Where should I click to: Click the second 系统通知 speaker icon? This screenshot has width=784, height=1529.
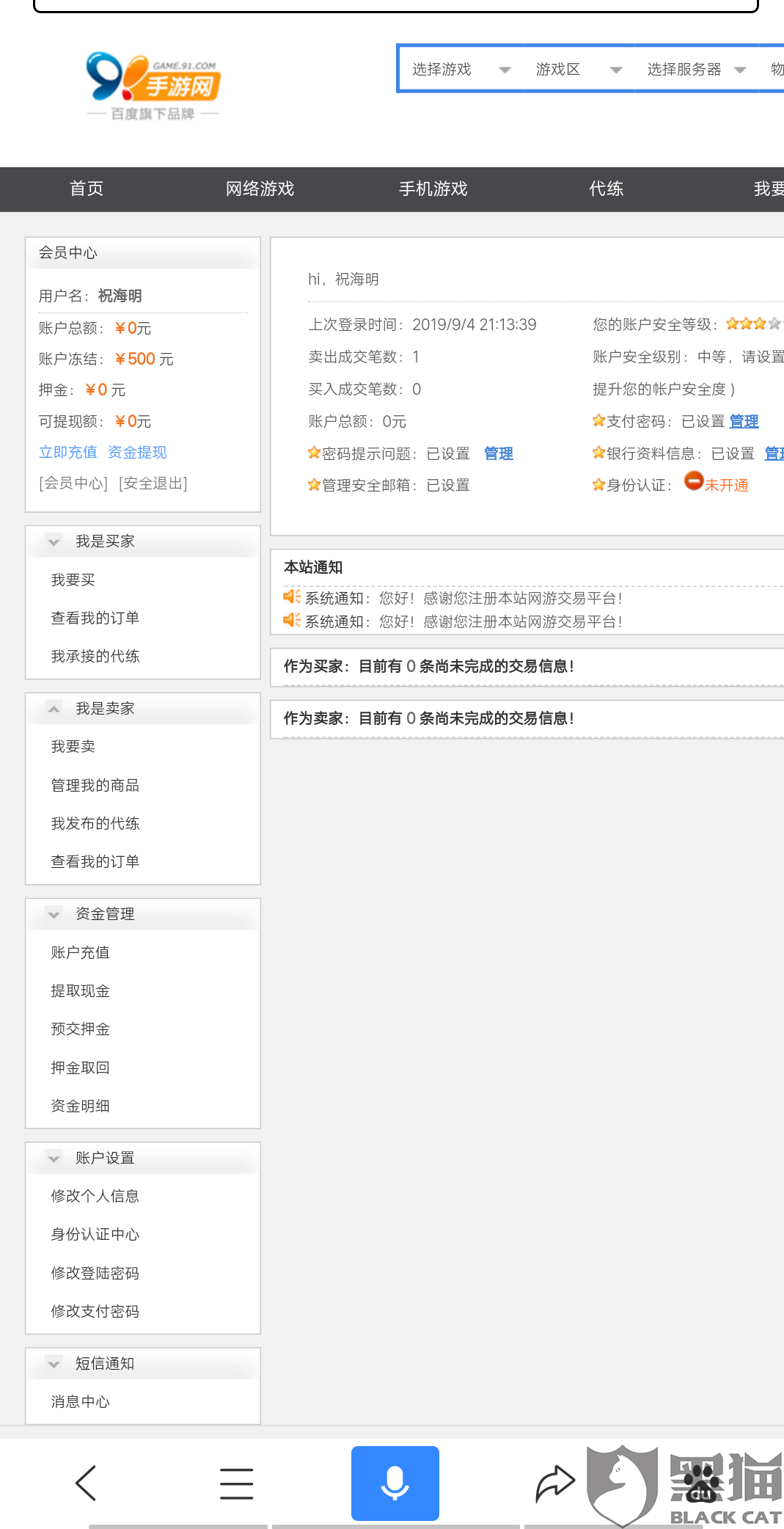pyautogui.click(x=292, y=620)
